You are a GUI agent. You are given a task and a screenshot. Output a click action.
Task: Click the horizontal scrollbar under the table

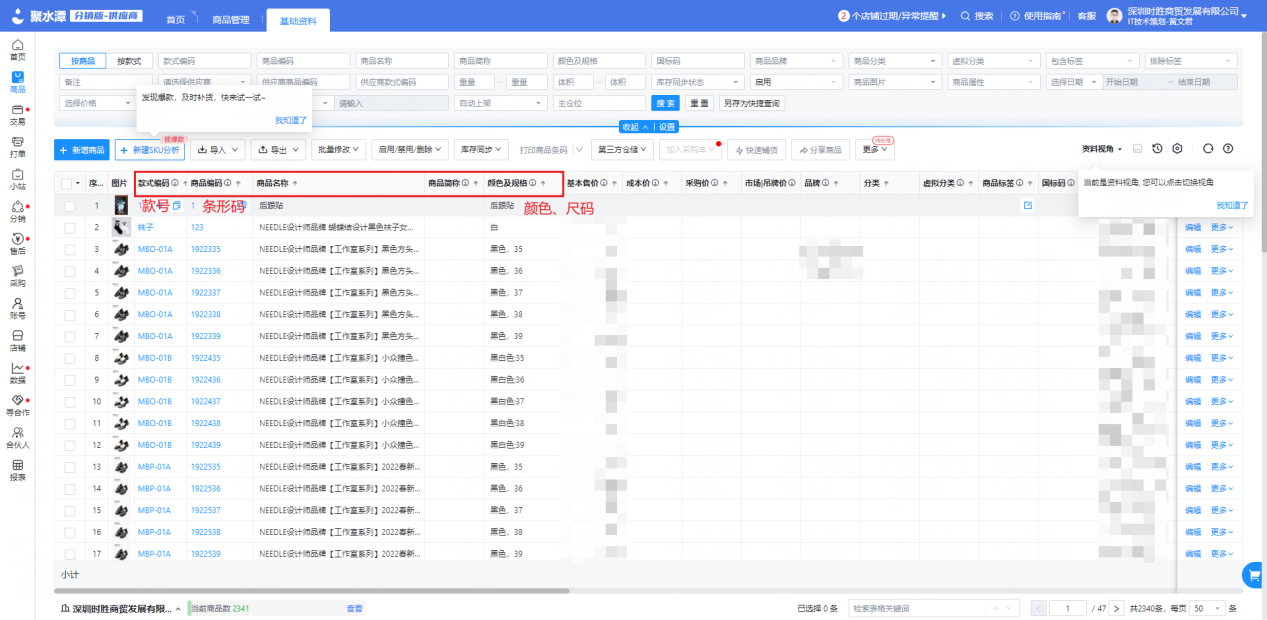[312, 591]
